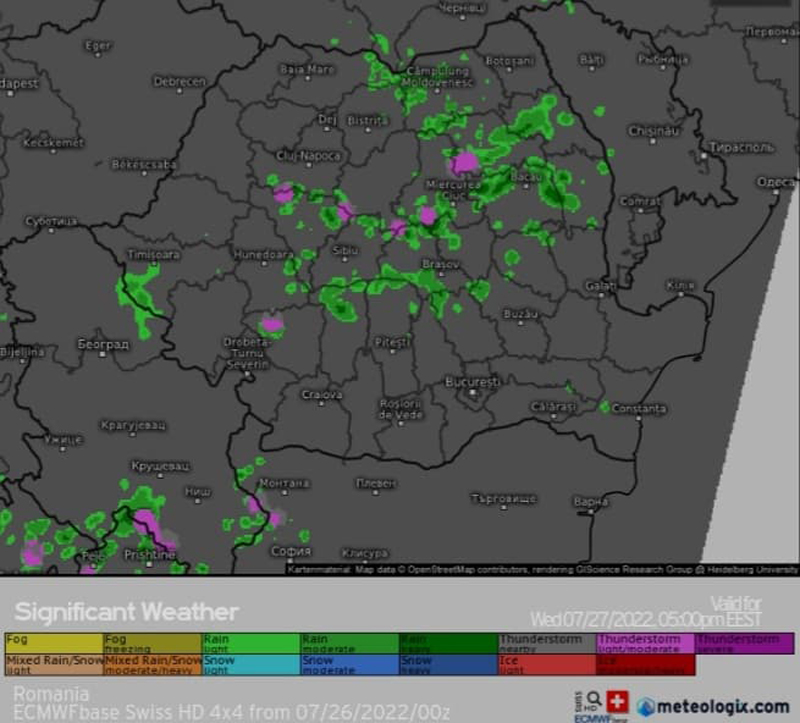The image size is (800, 723).
Task: Click the OpenStreetMap contributors attribution text
Action: click(x=460, y=569)
